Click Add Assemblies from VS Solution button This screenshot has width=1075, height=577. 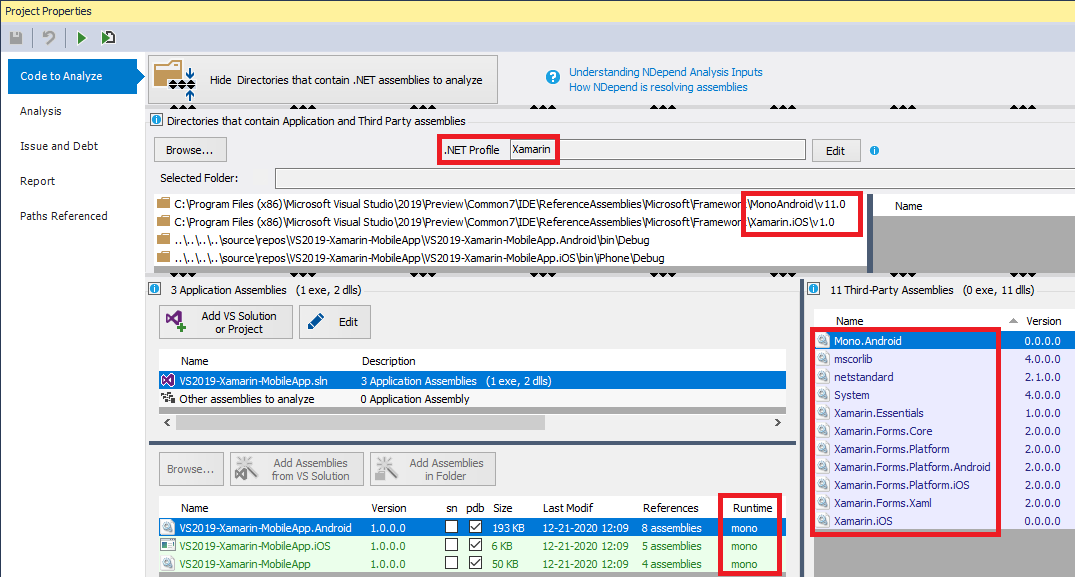(297, 469)
